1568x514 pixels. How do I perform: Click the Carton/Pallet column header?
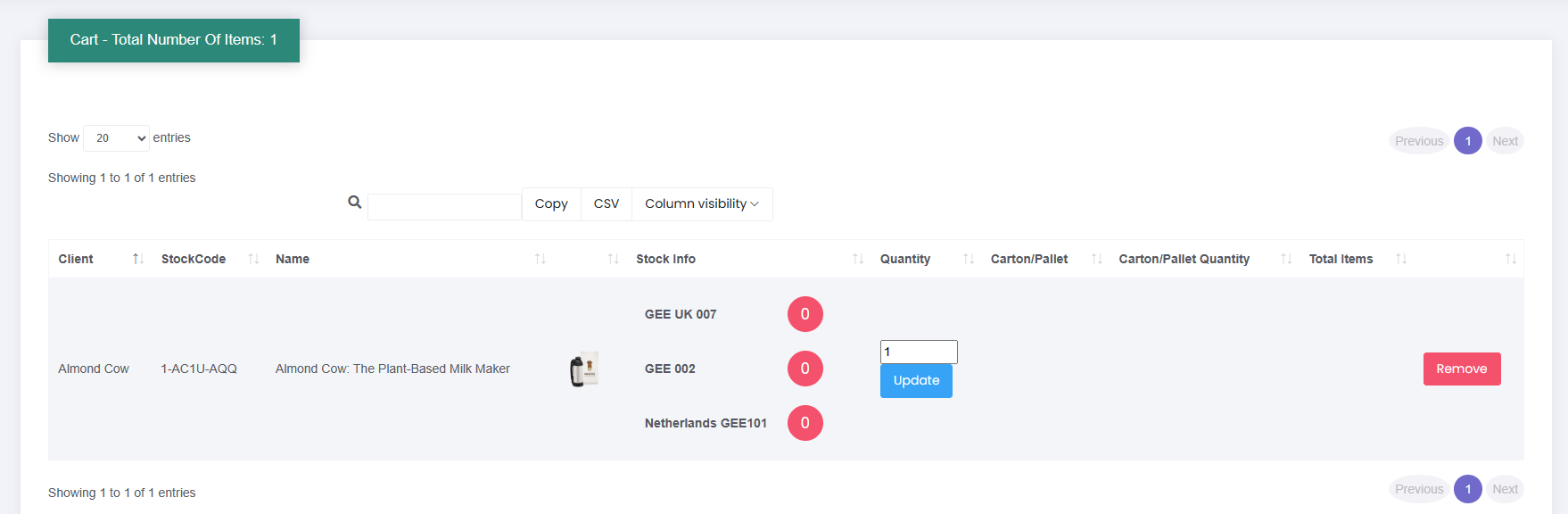pyautogui.click(x=1029, y=259)
